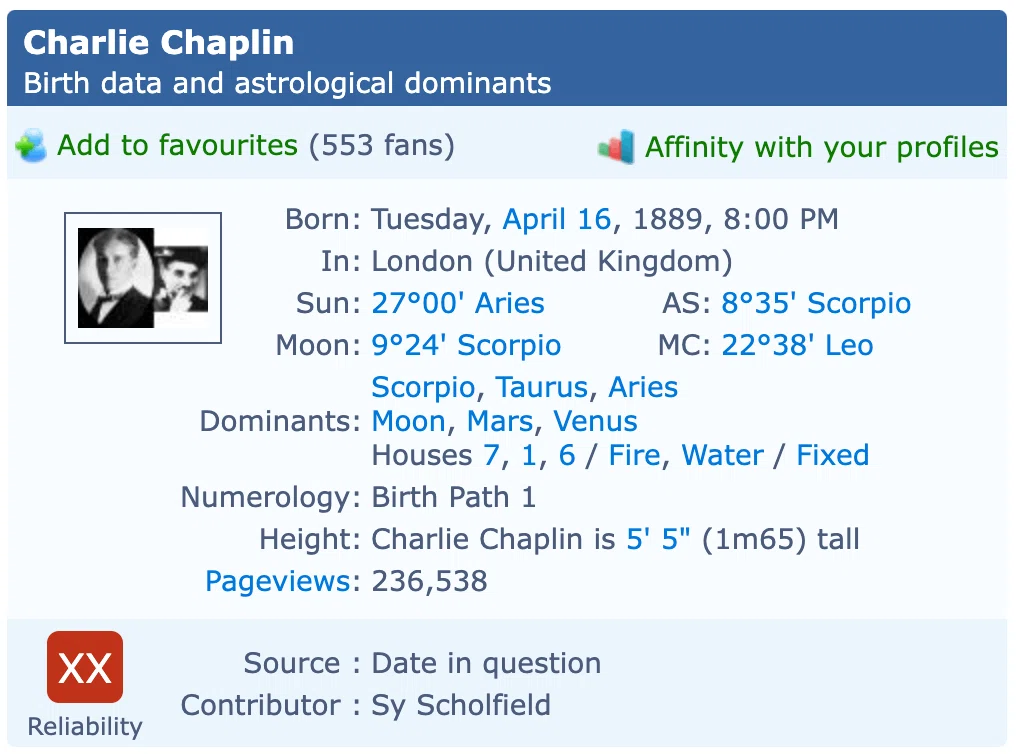Open the 5' 5" height link
This screenshot has width=1016, height=754.
tap(658, 539)
